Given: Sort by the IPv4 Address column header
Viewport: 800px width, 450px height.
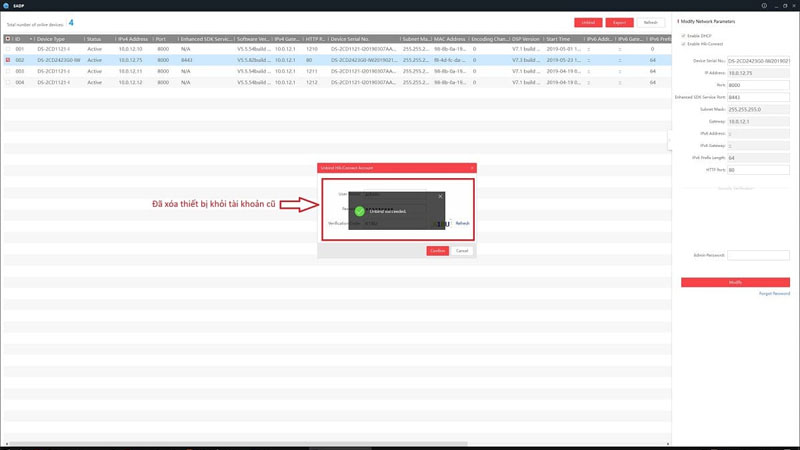Looking at the screenshot, I should click(x=132, y=38).
